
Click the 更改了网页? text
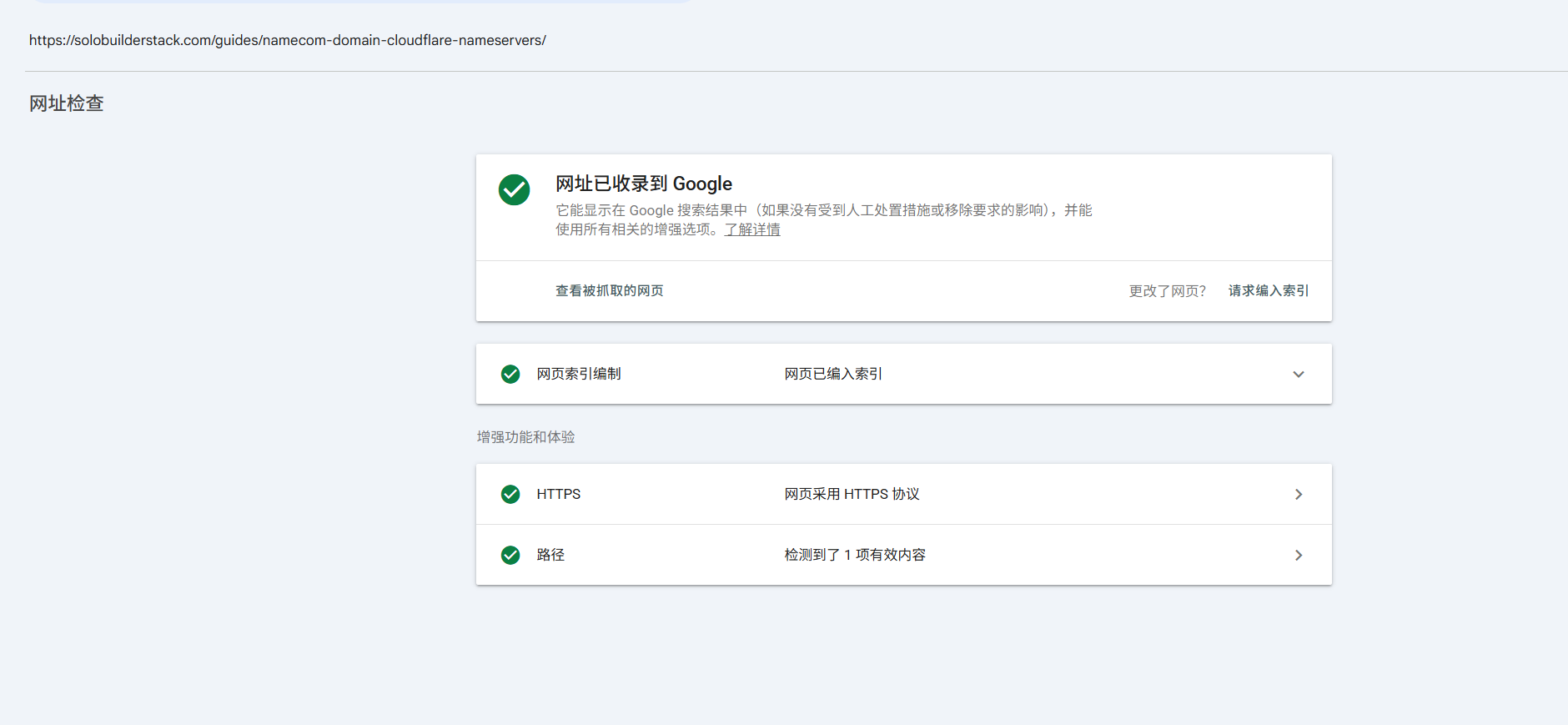pos(1168,290)
